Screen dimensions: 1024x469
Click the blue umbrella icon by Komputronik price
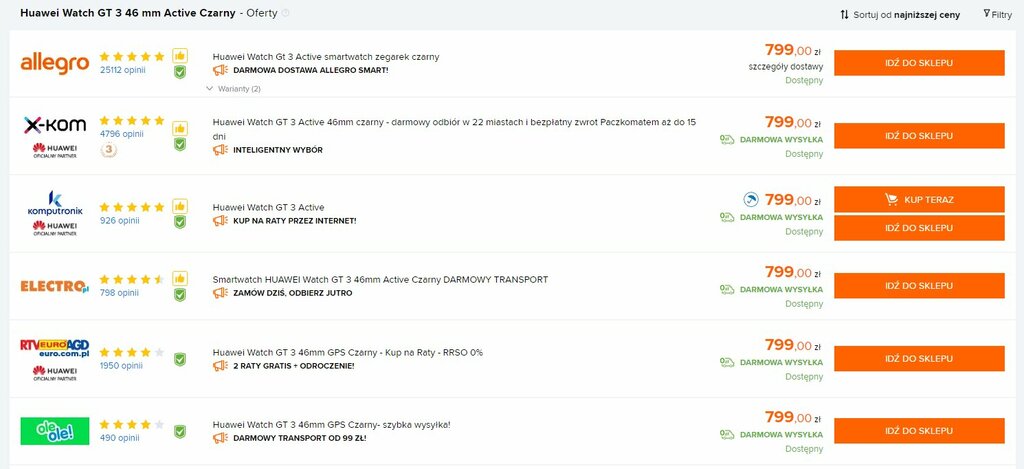coord(751,199)
